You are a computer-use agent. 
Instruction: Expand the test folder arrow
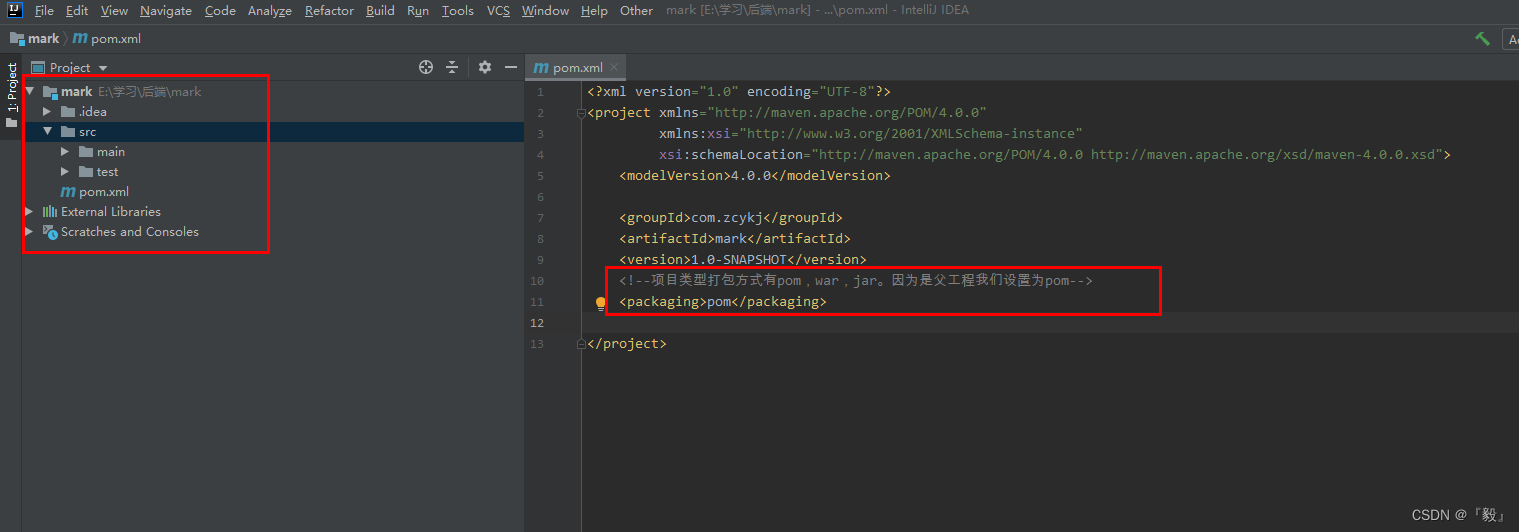(65, 171)
